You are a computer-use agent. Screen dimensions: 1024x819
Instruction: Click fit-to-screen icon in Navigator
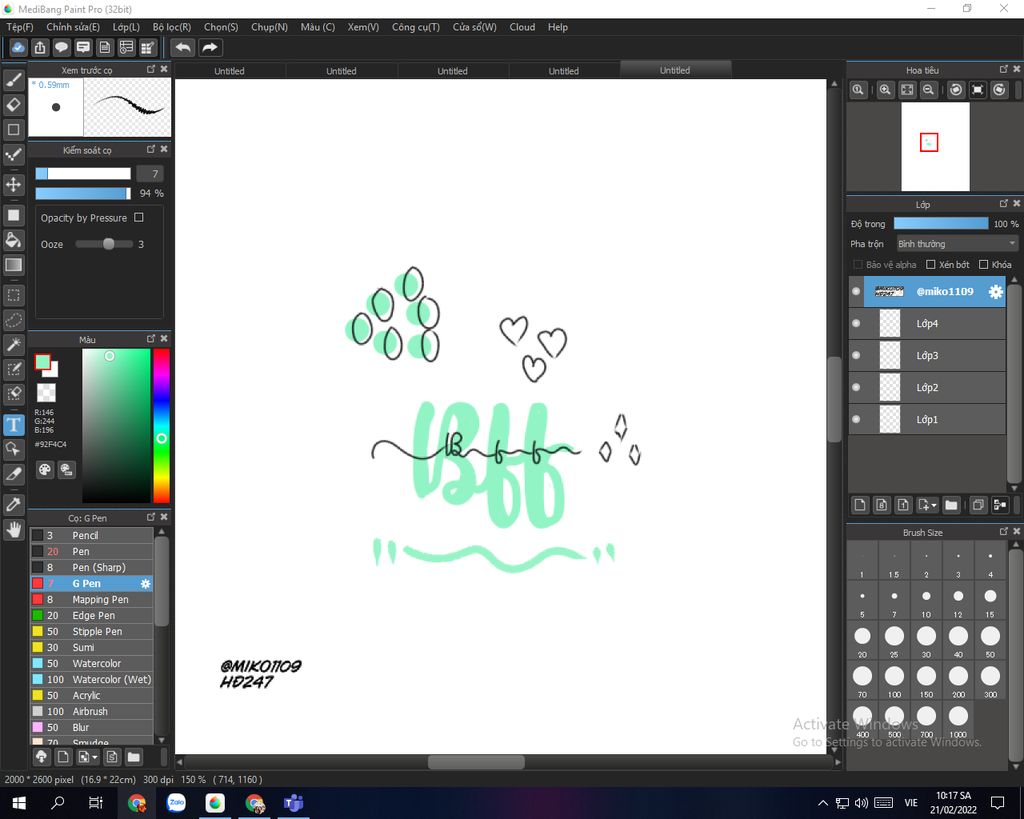pyautogui.click(x=906, y=90)
